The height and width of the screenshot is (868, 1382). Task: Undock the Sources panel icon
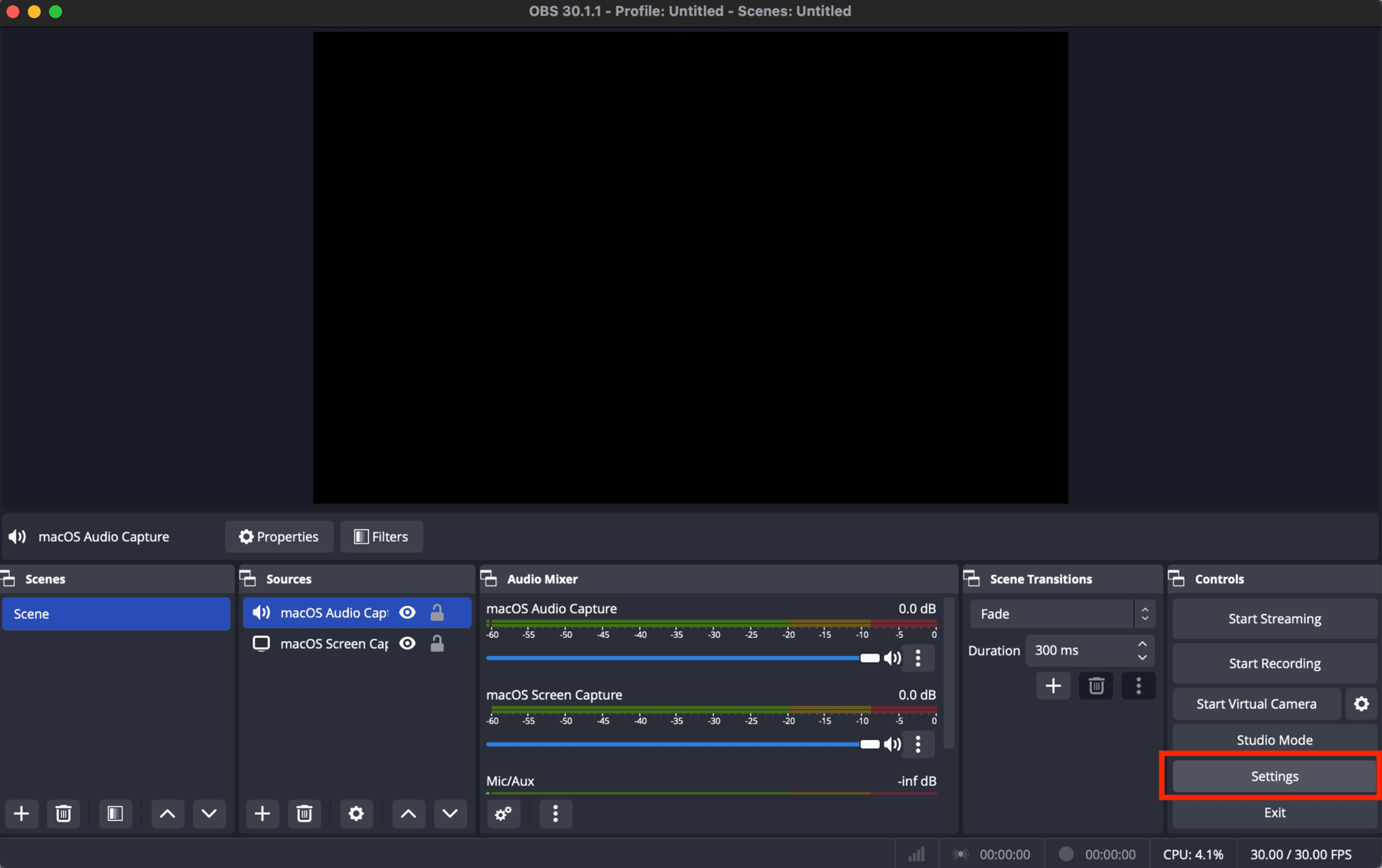(248, 579)
